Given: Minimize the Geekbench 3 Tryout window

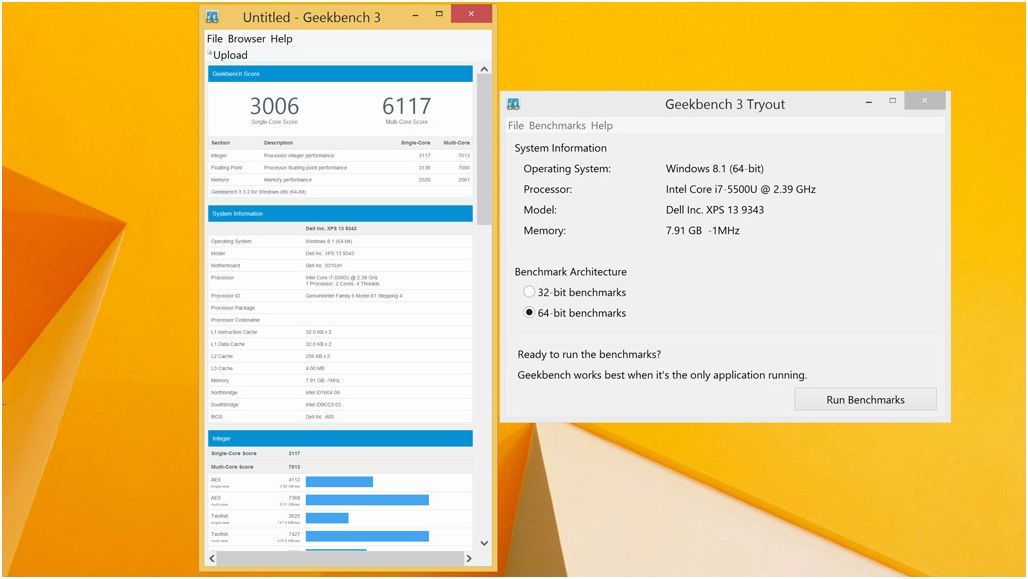Looking at the screenshot, I should coord(866,101).
